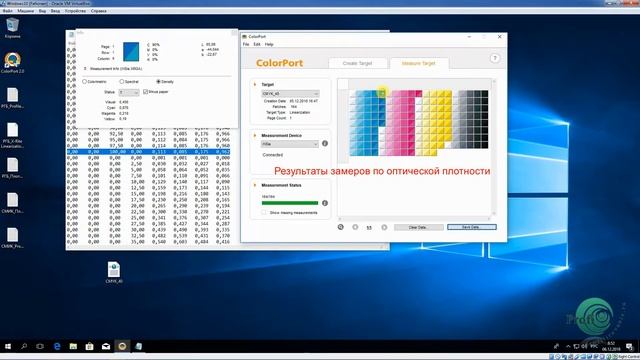
Task: Open VirtualBox Справка menu
Action: (98, 11)
